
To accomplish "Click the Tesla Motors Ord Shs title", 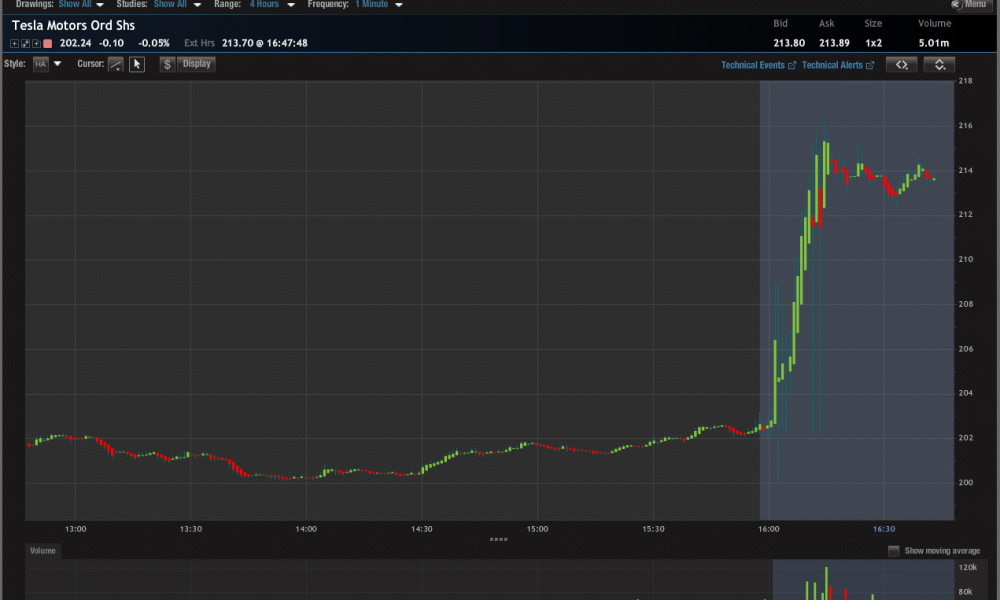I will pyautogui.click(x=73, y=26).
